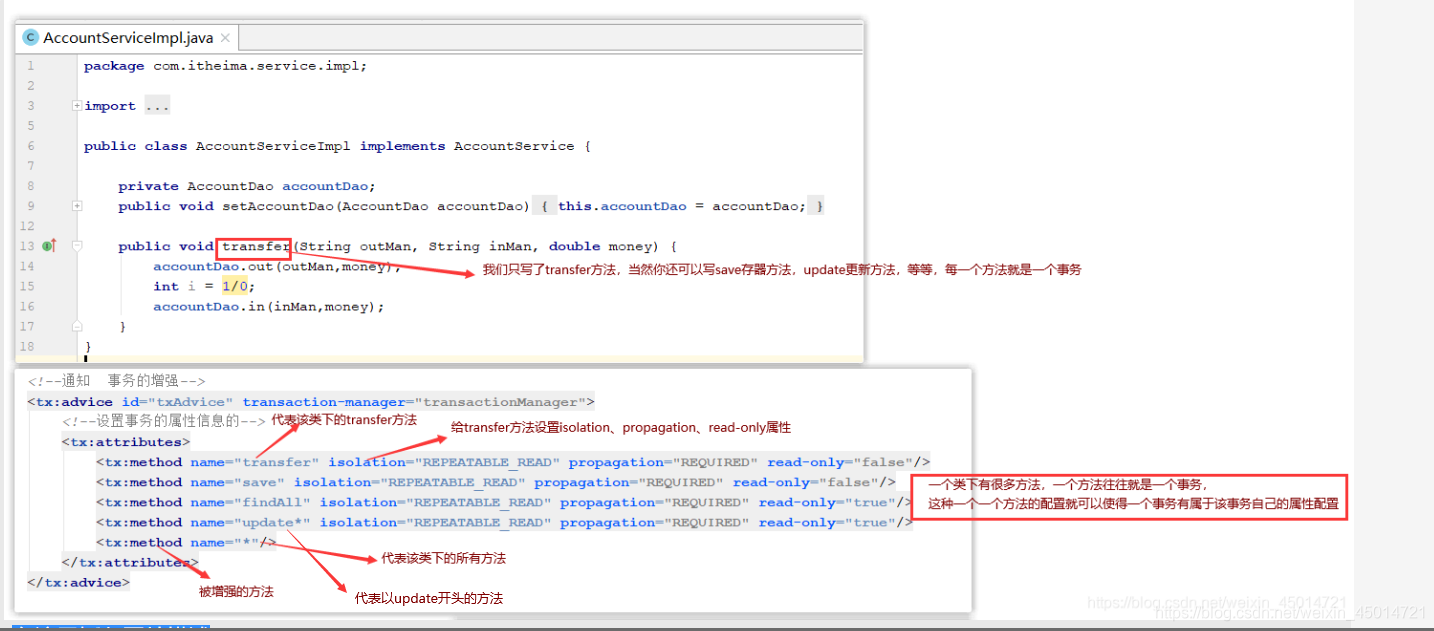Click the accountDao.out(outMan,money) call
The image size is (1434, 631).
pyautogui.click(x=277, y=266)
